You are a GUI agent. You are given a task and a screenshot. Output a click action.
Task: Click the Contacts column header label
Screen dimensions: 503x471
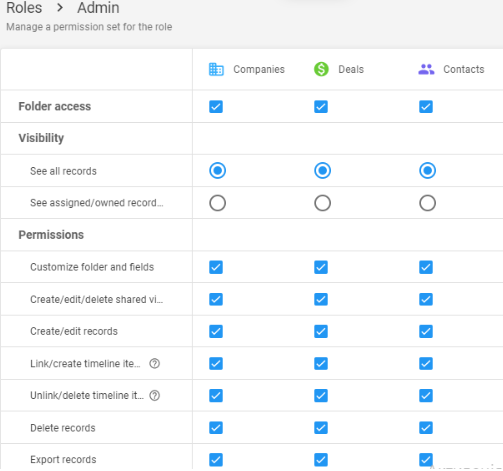(464, 69)
